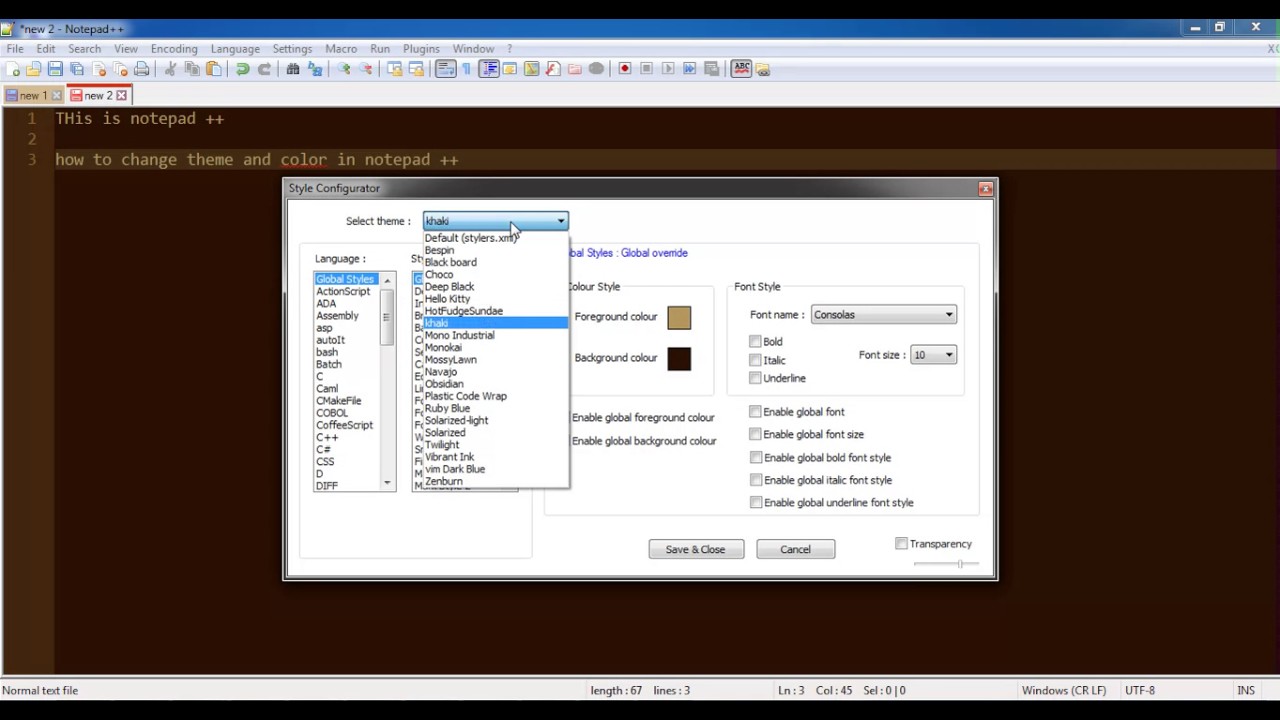Check the Underline font style checkbox
Viewport: 1280px width, 720px height.
755,378
